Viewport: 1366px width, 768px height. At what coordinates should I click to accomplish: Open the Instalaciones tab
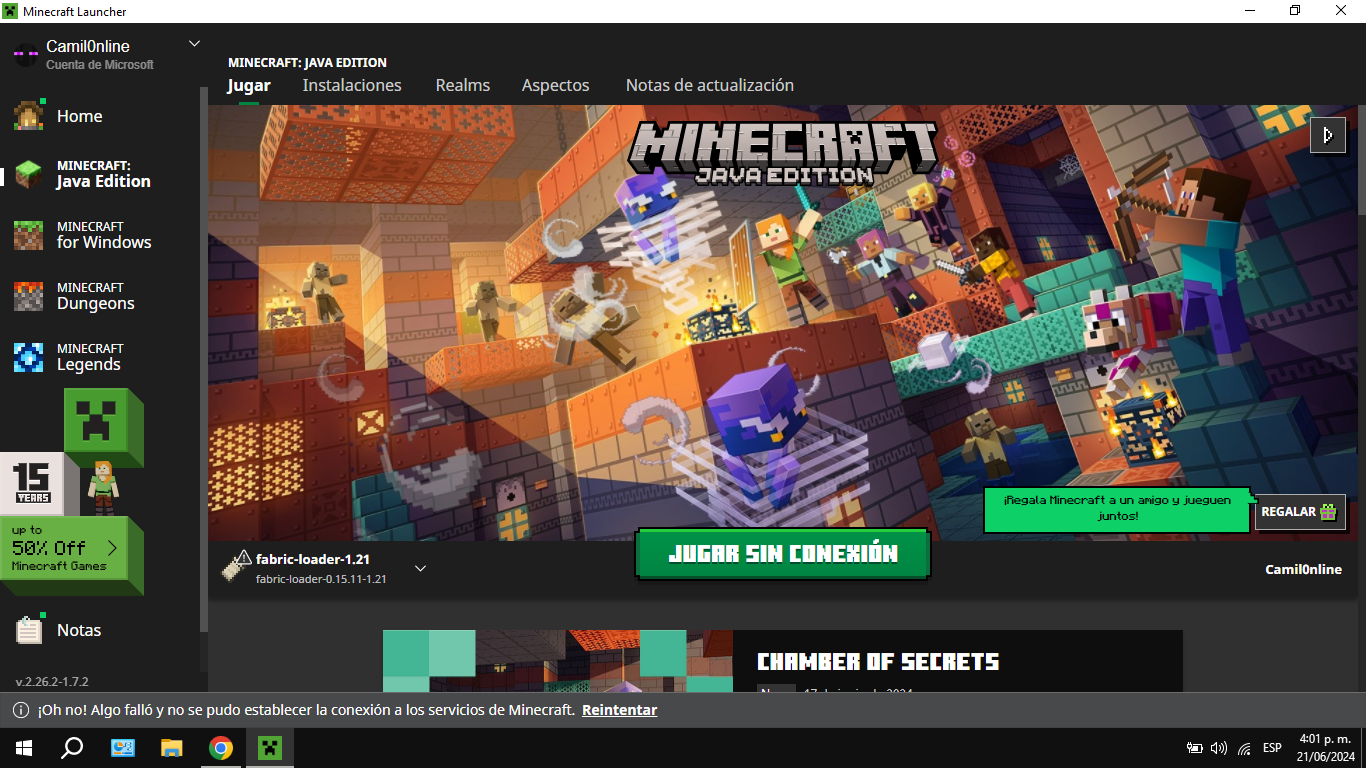coord(352,85)
